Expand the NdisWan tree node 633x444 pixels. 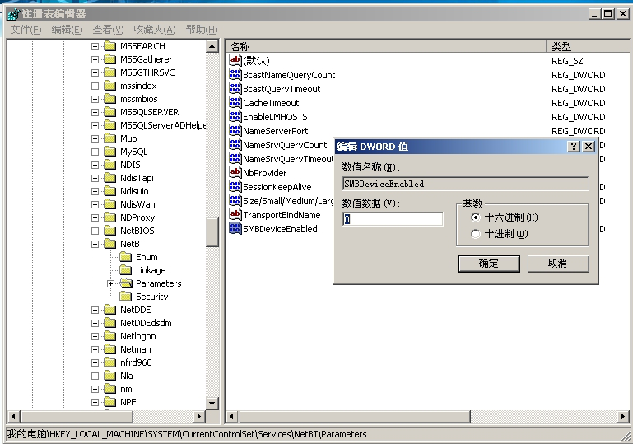click(x=95, y=204)
